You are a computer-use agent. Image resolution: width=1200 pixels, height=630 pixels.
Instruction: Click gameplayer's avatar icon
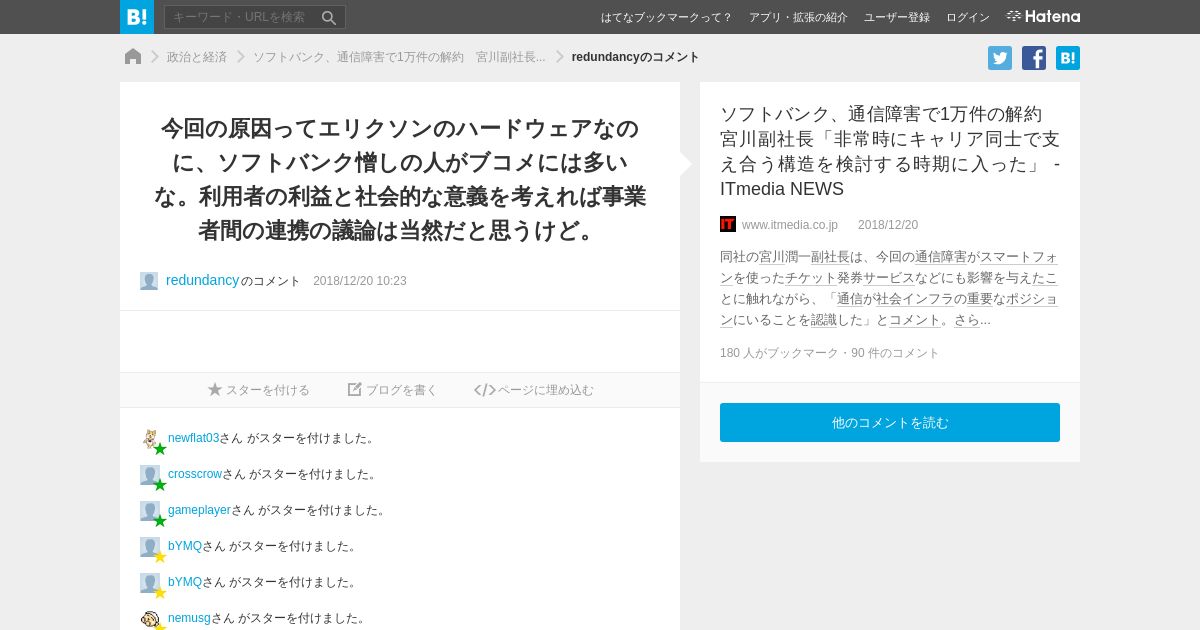click(x=150, y=511)
